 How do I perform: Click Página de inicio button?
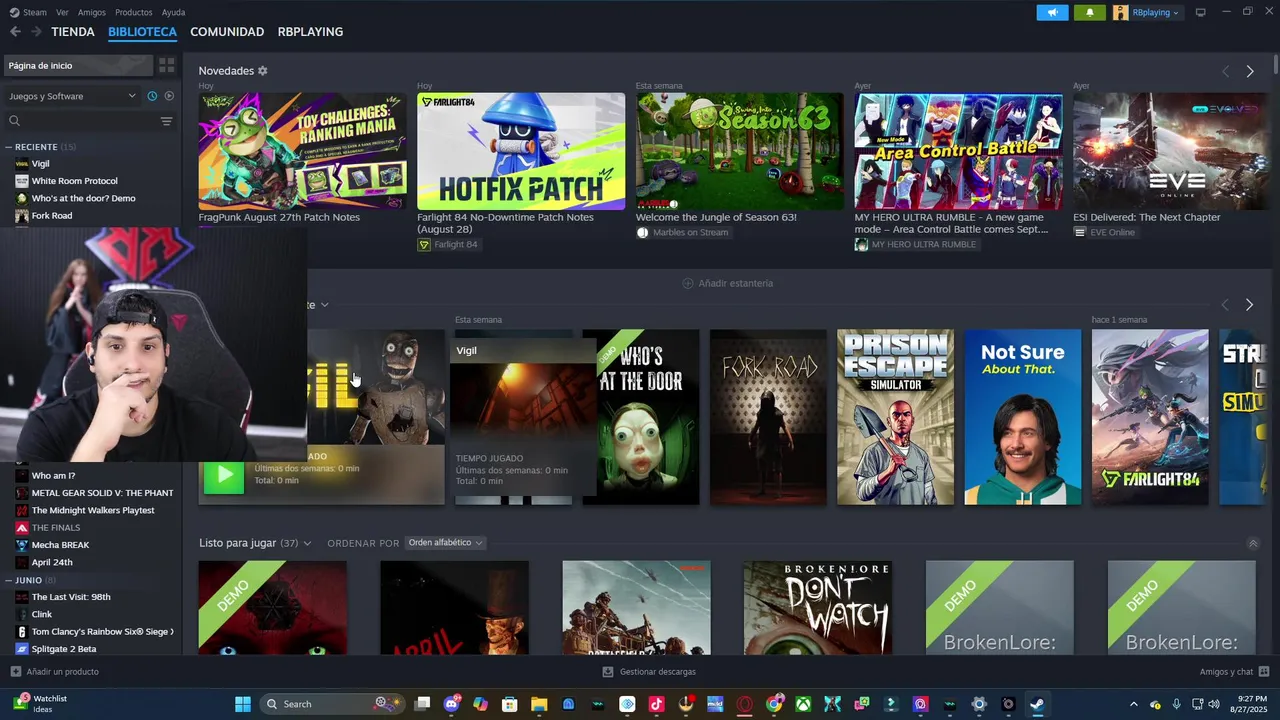[78, 65]
